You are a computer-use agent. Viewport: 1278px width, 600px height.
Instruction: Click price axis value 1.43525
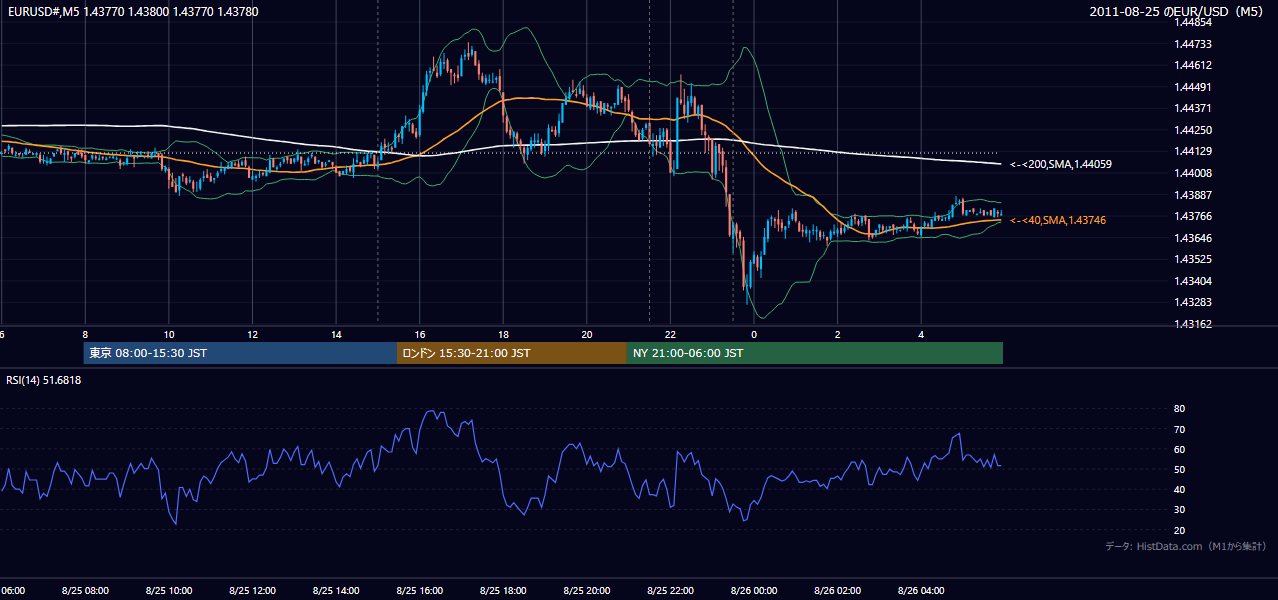point(1193,259)
